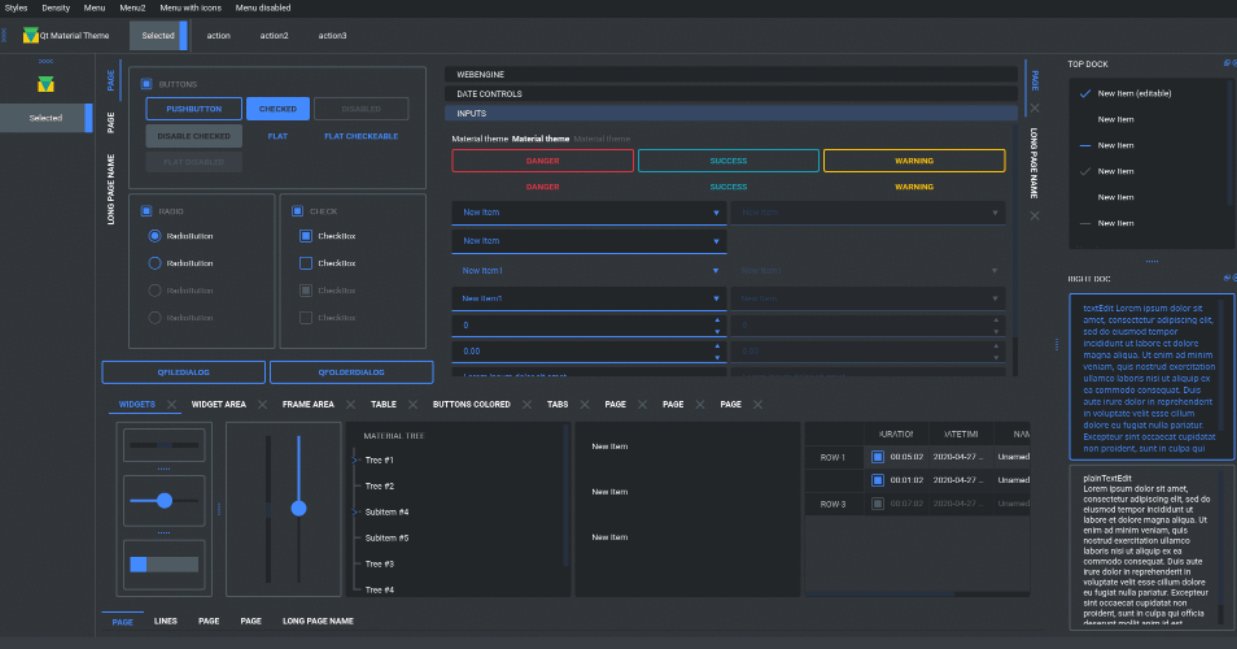The height and width of the screenshot is (649, 1237).
Task: Open the underlined New item1 combo box
Action: [589, 298]
